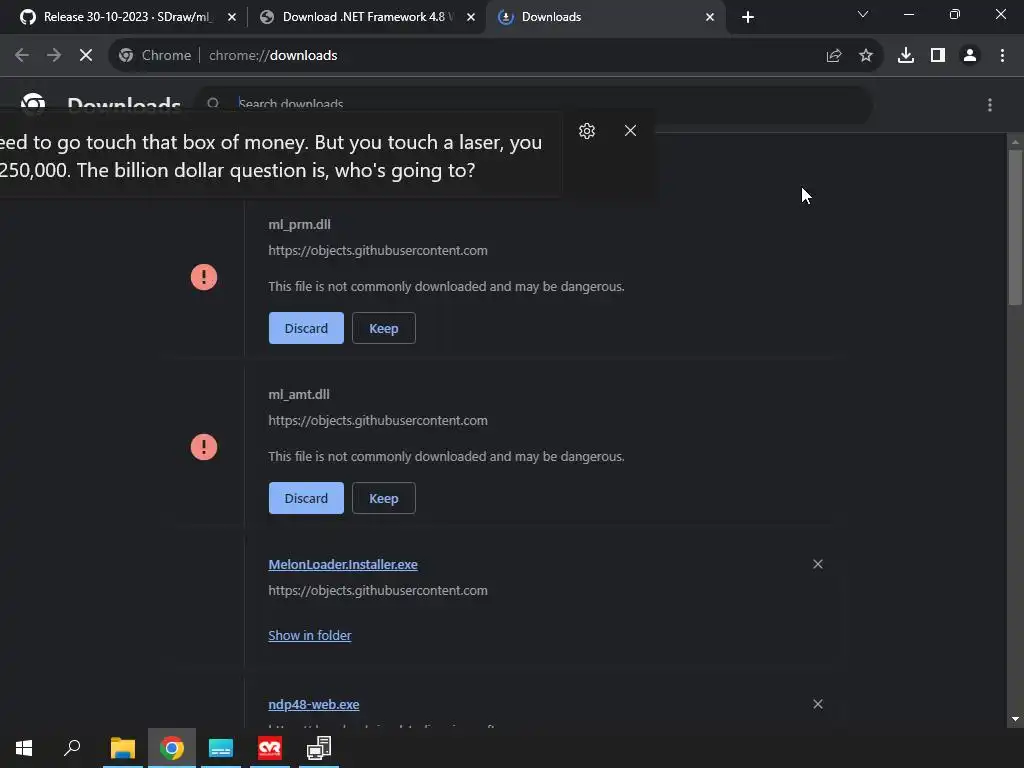Image resolution: width=1024 pixels, height=768 pixels.
Task: Open the tab search dropdown chevron
Action: coord(863,14)
